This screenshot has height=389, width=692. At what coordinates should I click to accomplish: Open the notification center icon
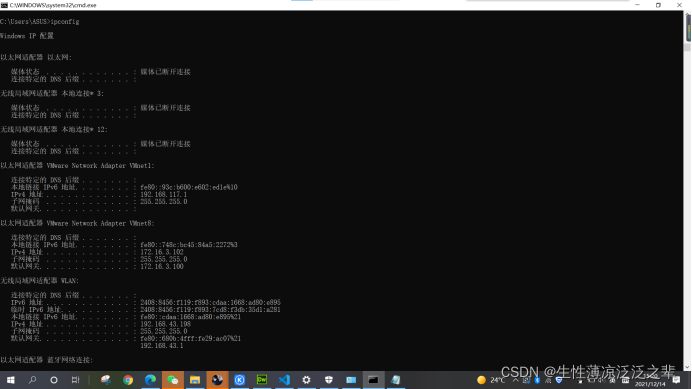[677, 380]
